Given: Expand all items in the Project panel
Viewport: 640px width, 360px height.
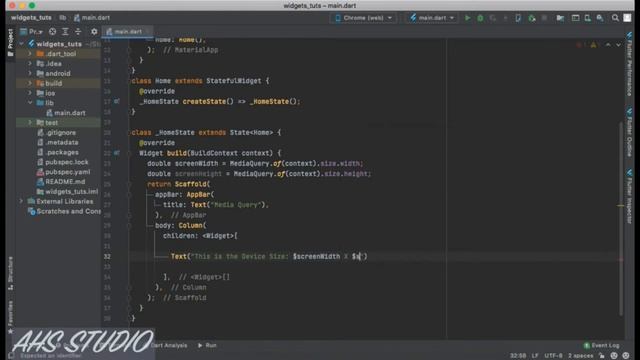Looking at the screenshot, I should click(x=65, y=31).
